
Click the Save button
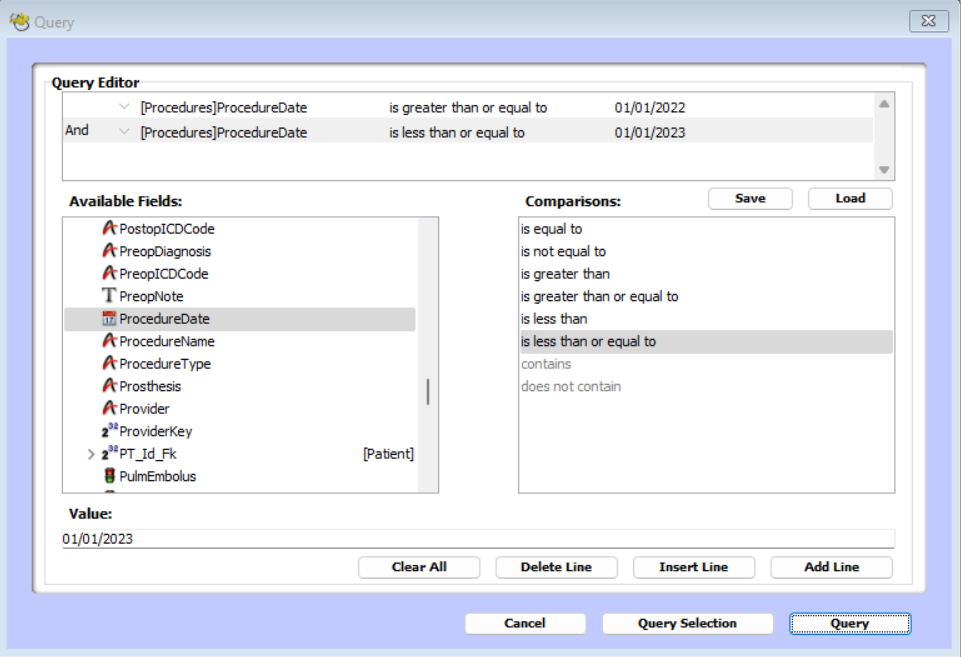(750, 199)
